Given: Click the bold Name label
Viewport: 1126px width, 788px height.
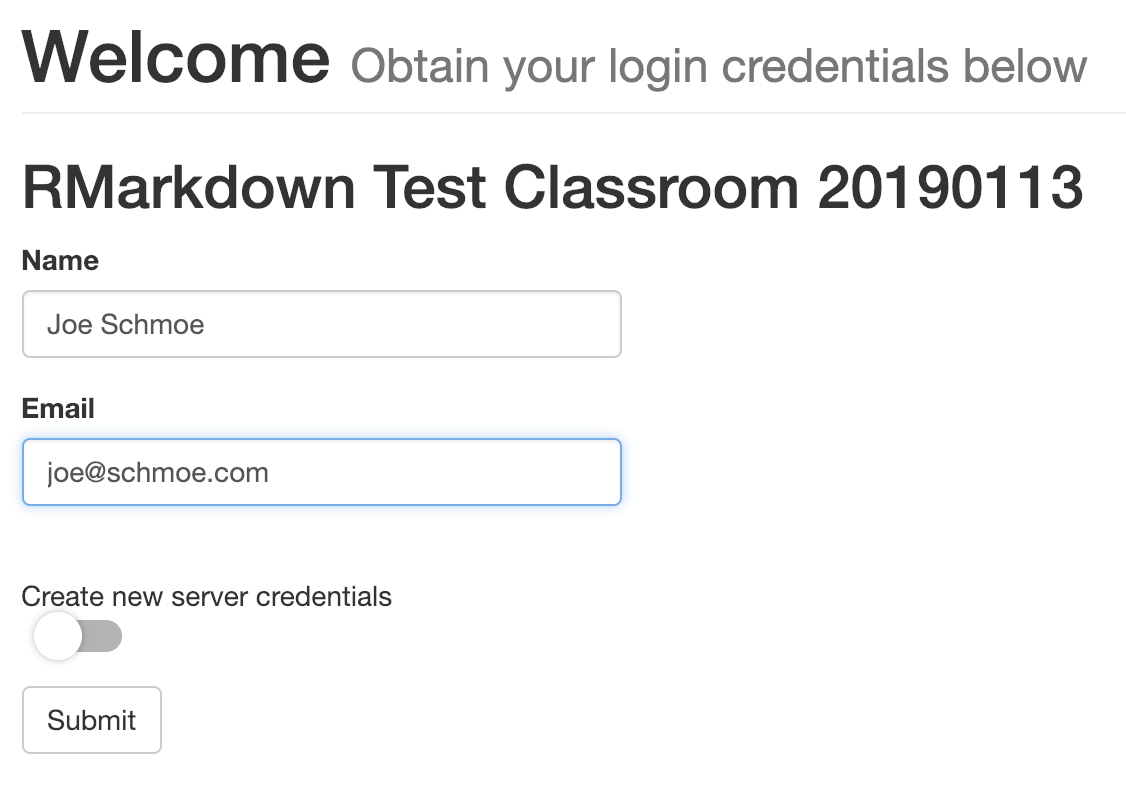Looking at the screenshot, I should point(60,261).
